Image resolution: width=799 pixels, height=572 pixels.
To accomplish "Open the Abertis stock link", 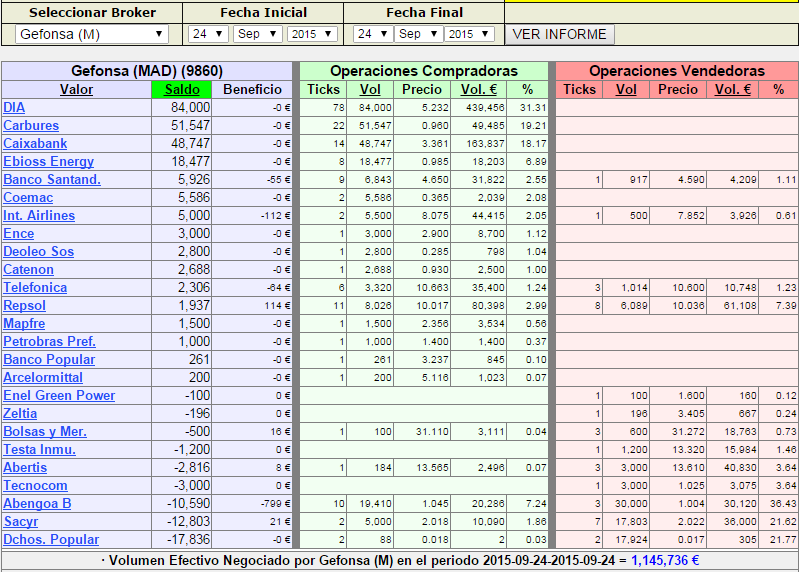I will [25, 468].
